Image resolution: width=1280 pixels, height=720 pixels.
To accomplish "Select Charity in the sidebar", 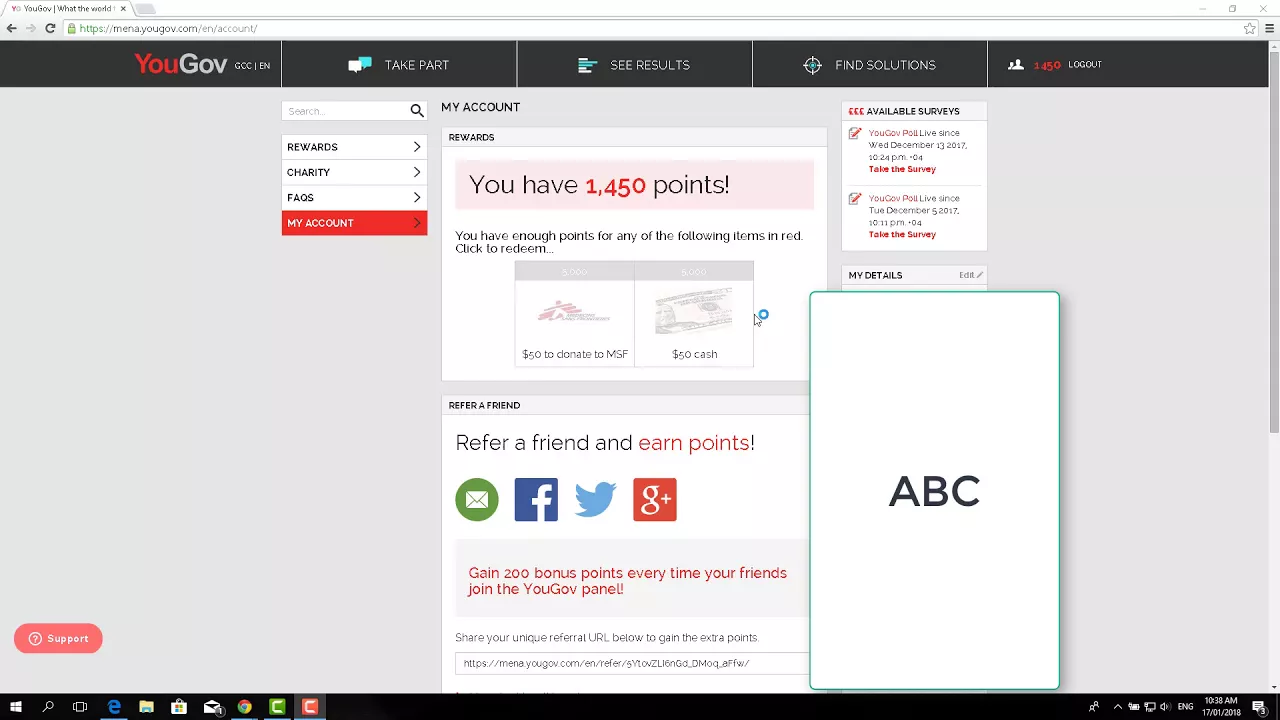I will tap(354, 172).
